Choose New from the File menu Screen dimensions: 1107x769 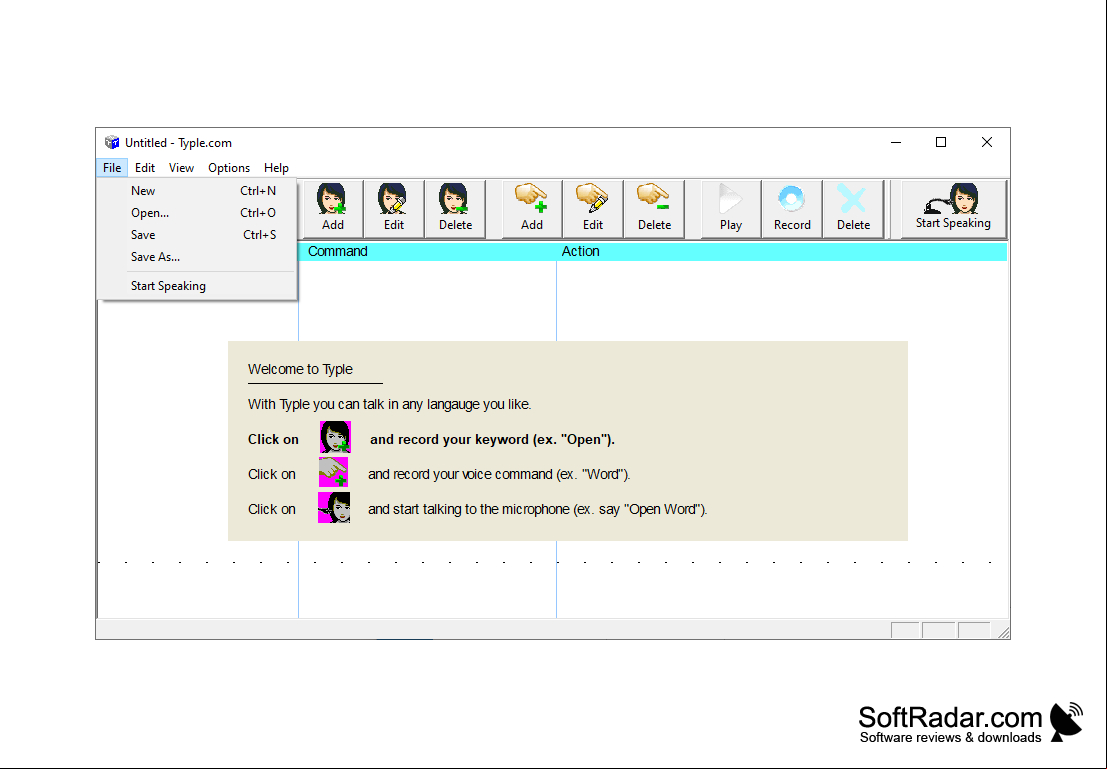197,191
